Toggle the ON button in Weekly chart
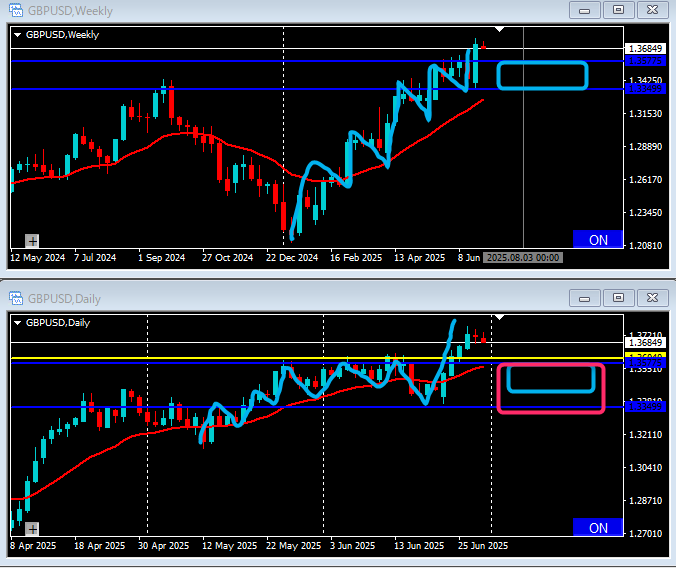Screen dimensions: 676x568 tap(598, 239)
